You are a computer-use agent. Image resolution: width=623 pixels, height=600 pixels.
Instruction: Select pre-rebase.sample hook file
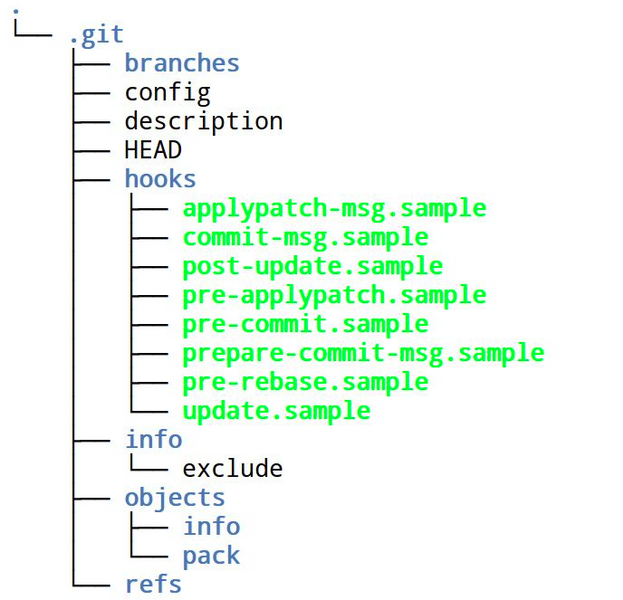tap(305, 383)
